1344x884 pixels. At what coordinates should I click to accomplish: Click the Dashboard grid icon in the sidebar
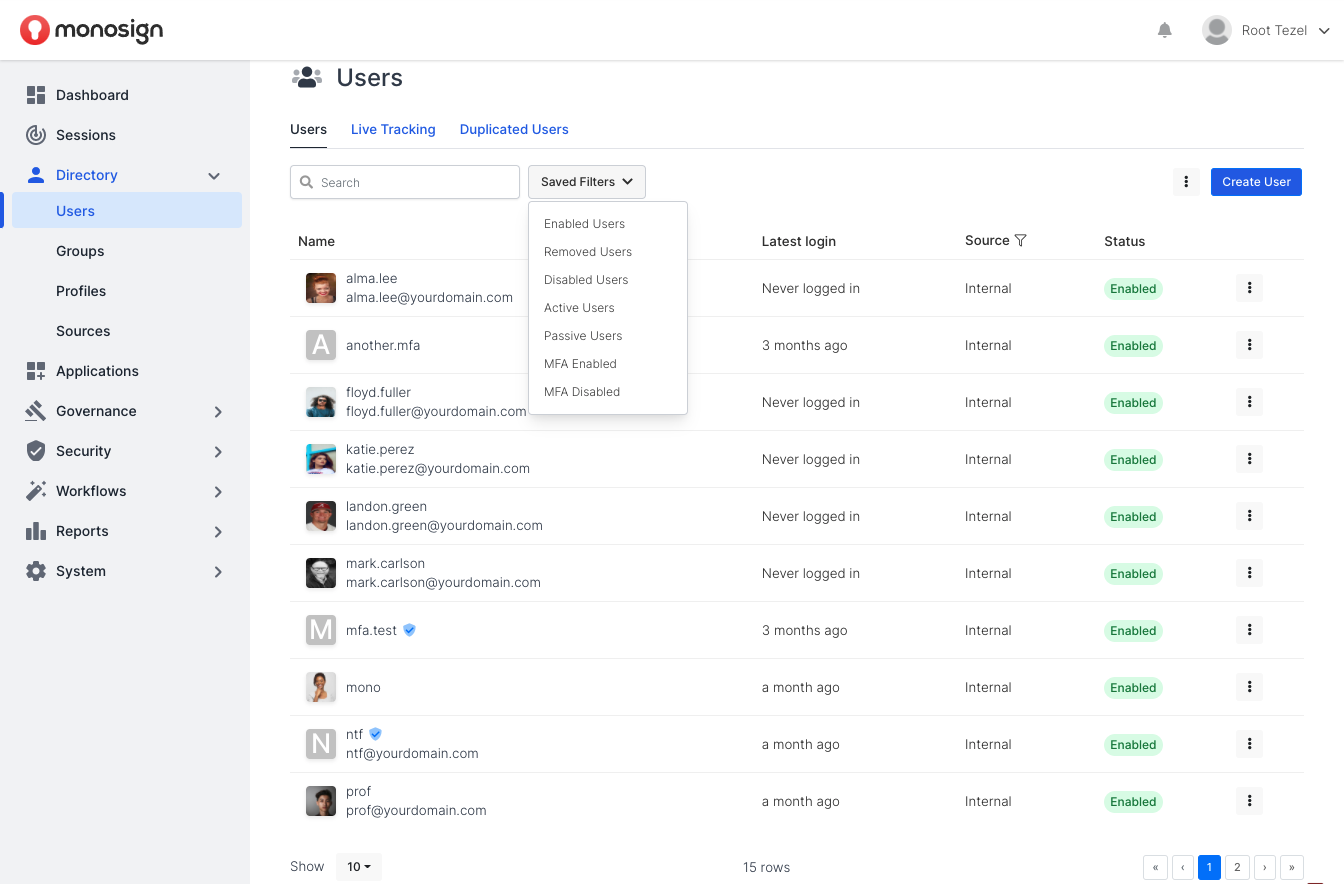pos(36,95)
